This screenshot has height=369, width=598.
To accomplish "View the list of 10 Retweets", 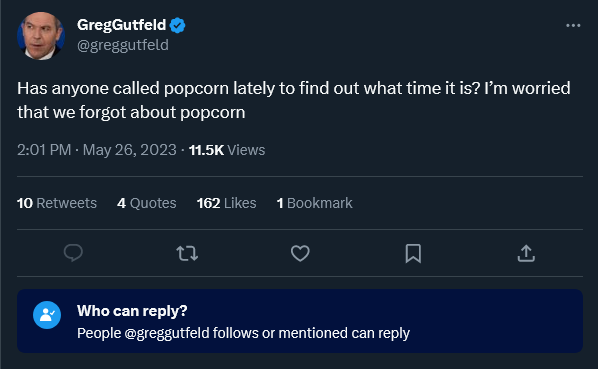I will pos(57,203).
